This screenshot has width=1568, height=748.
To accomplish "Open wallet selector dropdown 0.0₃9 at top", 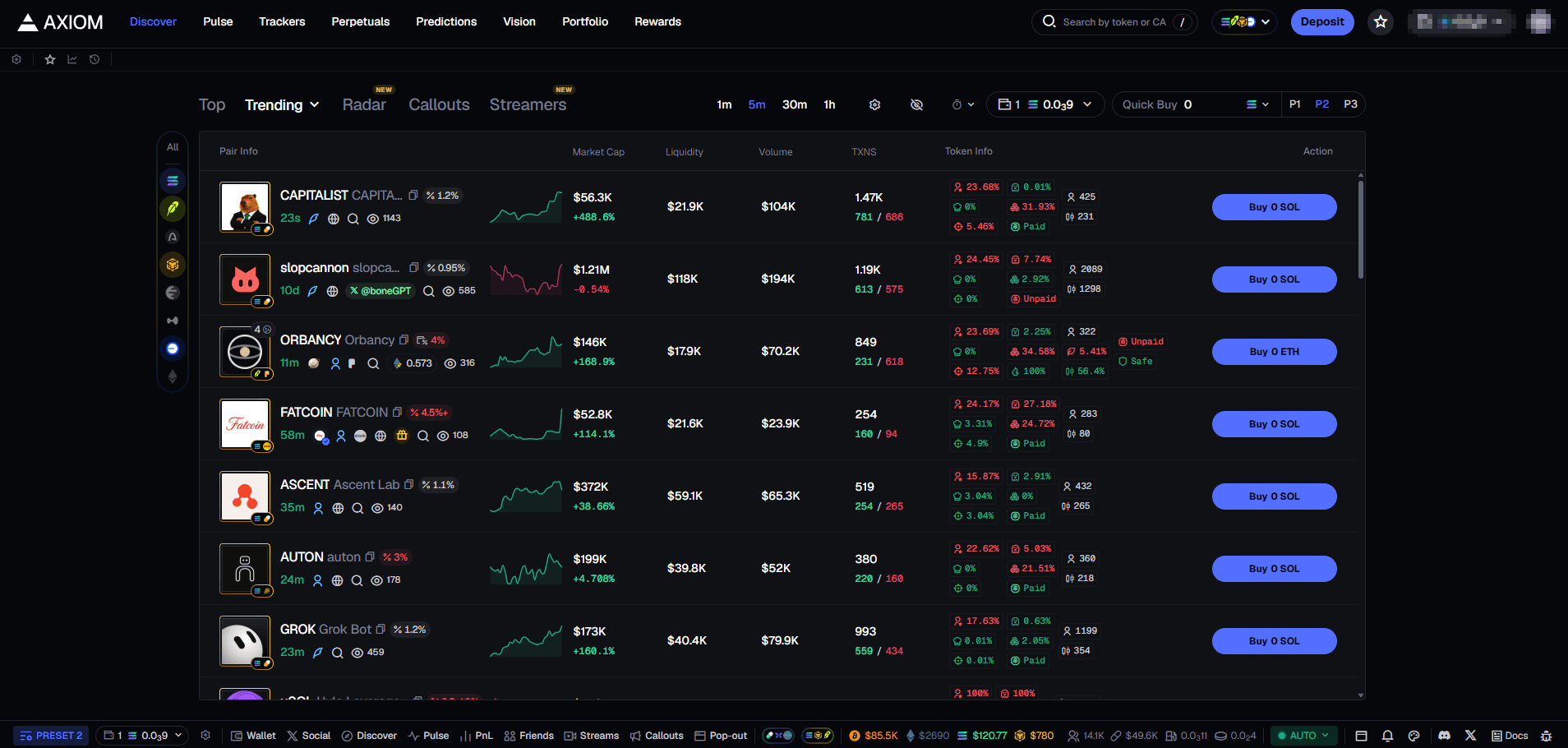I will click(x=1045, y=104).
